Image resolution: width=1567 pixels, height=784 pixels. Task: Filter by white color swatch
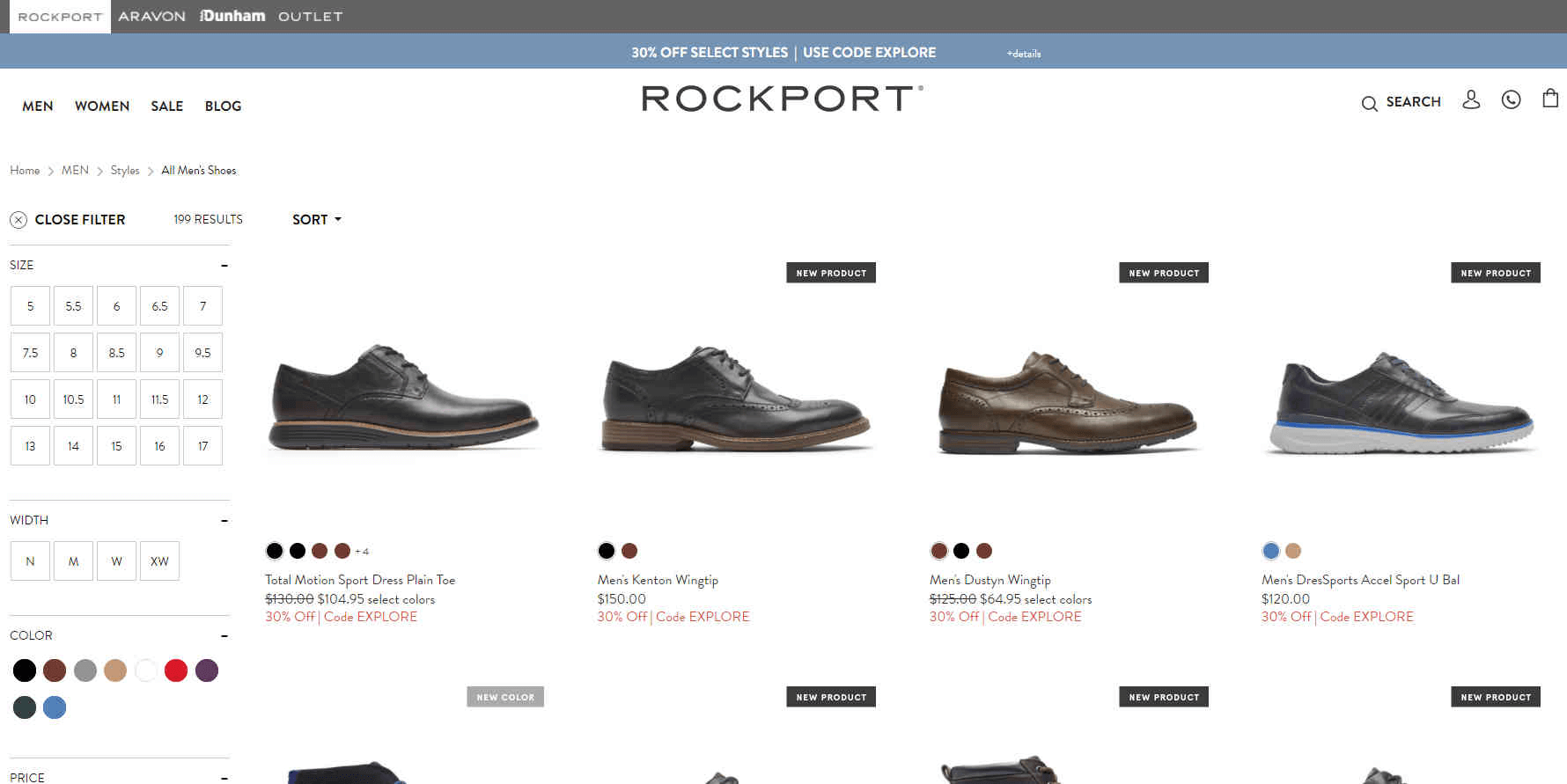coord(146,670)
